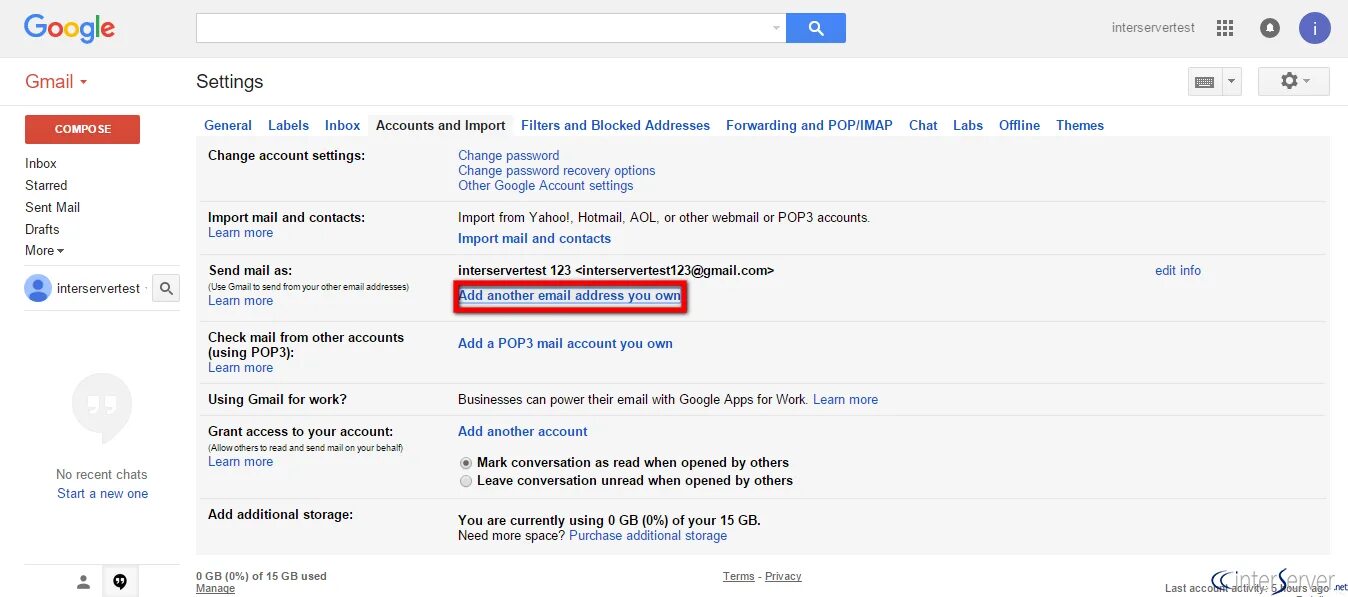Click Learn more about Google Apps for Work
The image size is (1348, 597).
pos(845,399)
